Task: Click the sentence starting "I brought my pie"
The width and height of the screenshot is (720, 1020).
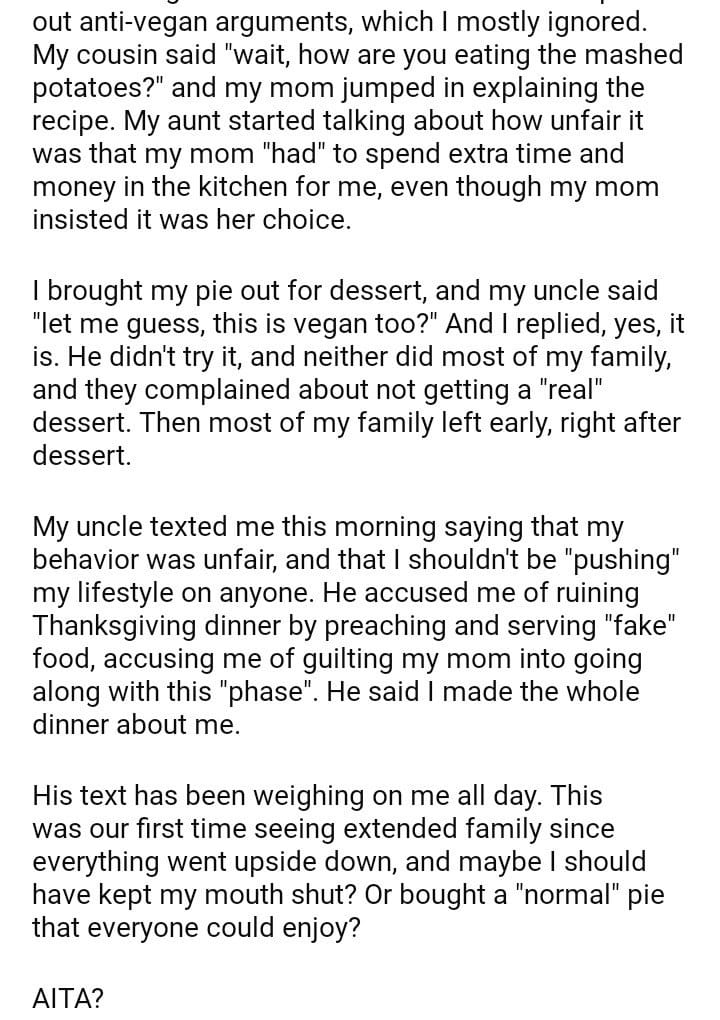Action: point(200,291)
